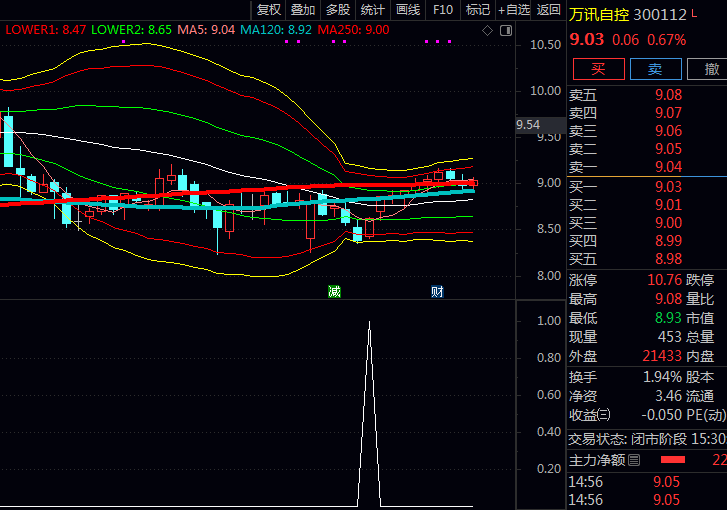Toggle the side panel layout icon
The image size is (727, 510).
pos(506,31)
